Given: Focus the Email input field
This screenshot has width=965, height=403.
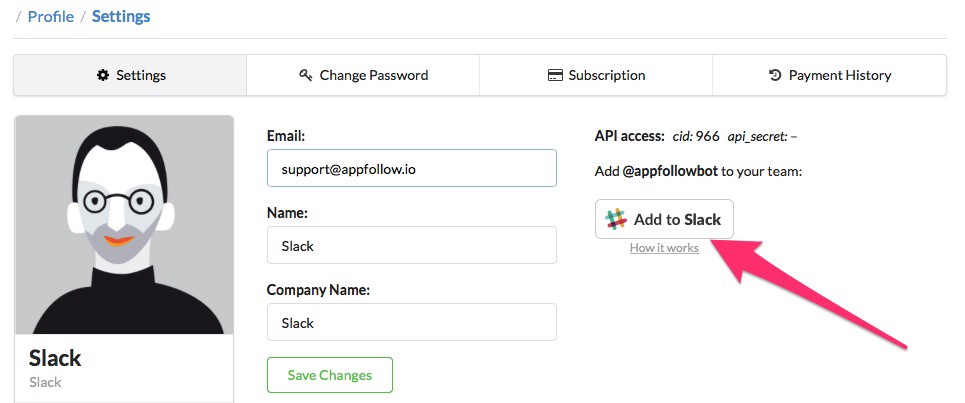Looking at the screenshot, I should 411,168.
